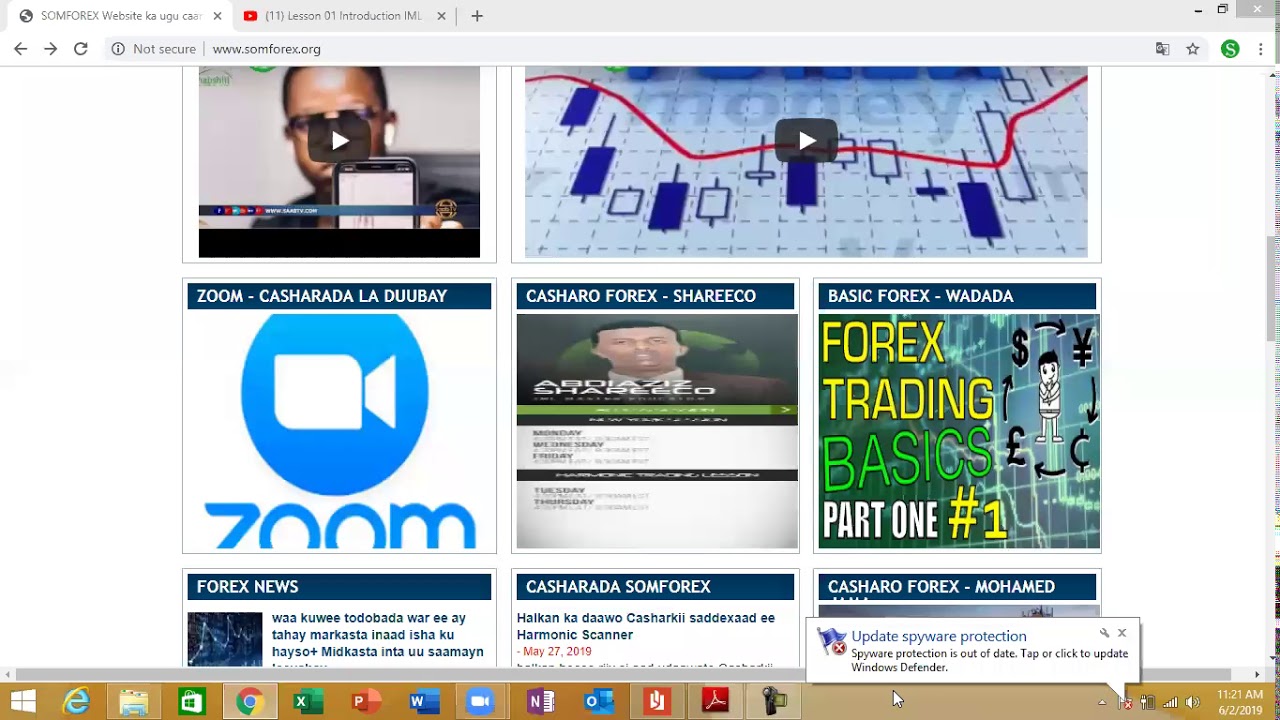Open the clock showing 11:21 AM

click(x=1240, y=702)
